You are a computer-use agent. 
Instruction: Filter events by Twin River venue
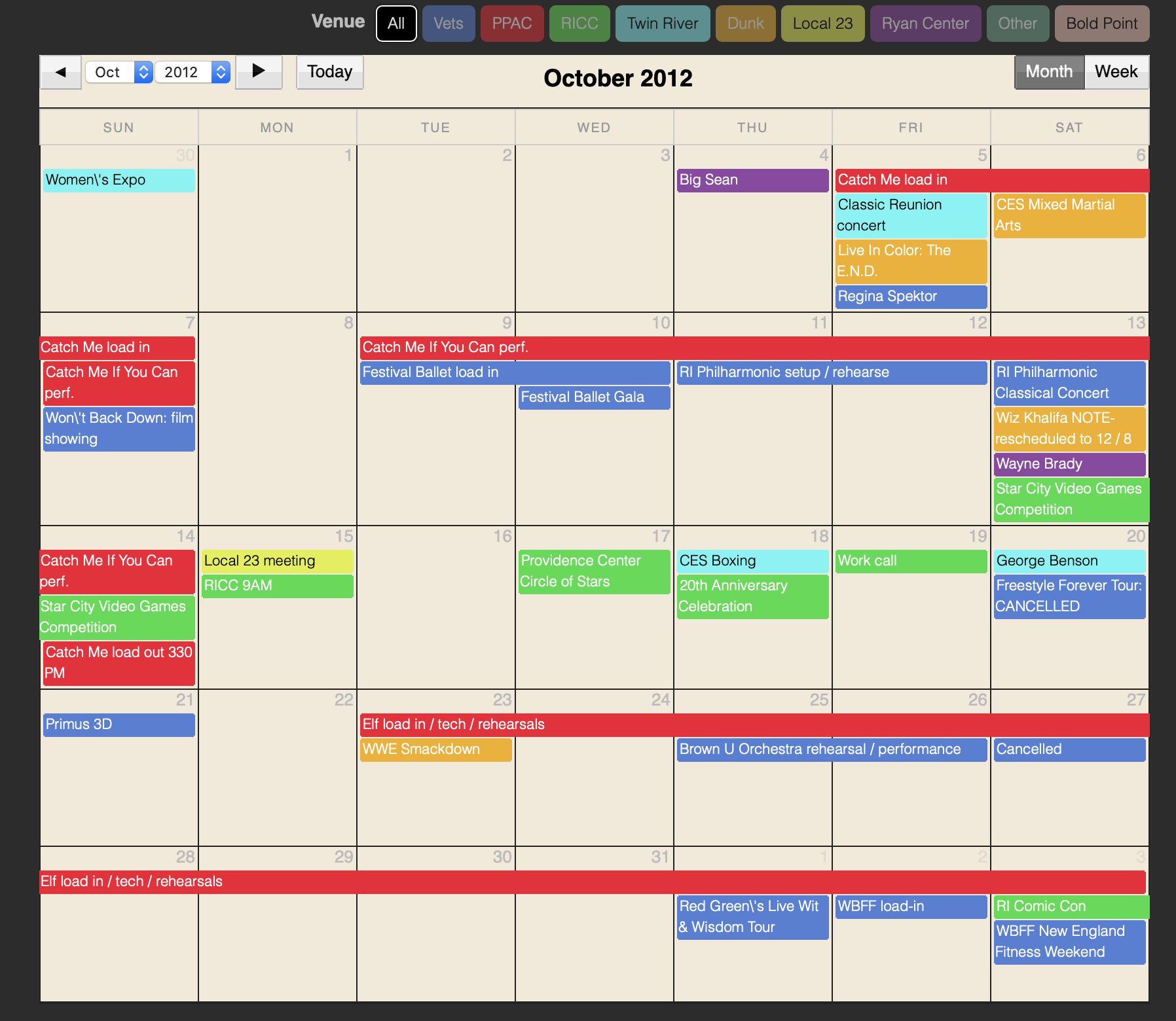662,24
